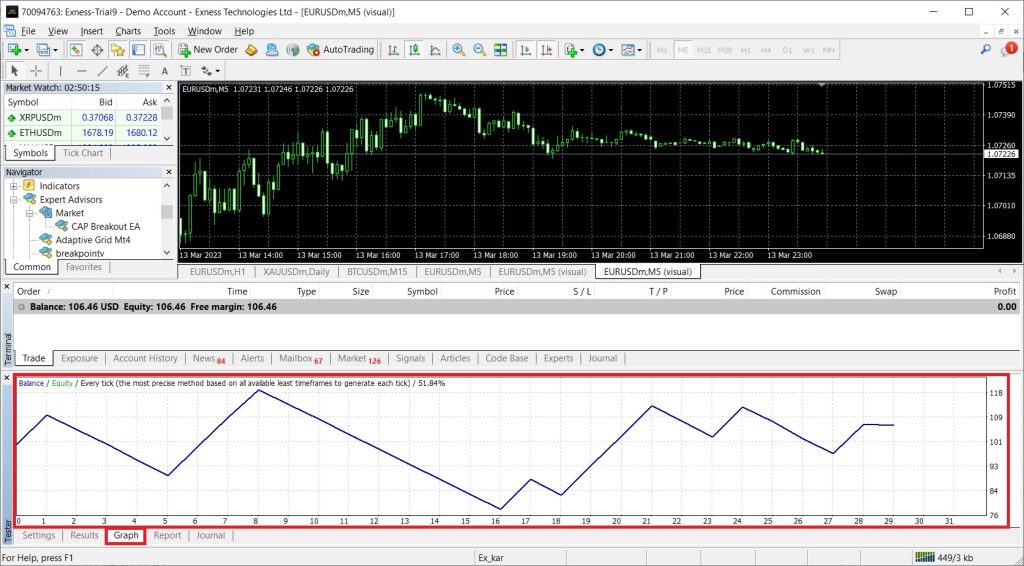
Task: Select the crosshair tool
Action: click(x=36, y=71)
